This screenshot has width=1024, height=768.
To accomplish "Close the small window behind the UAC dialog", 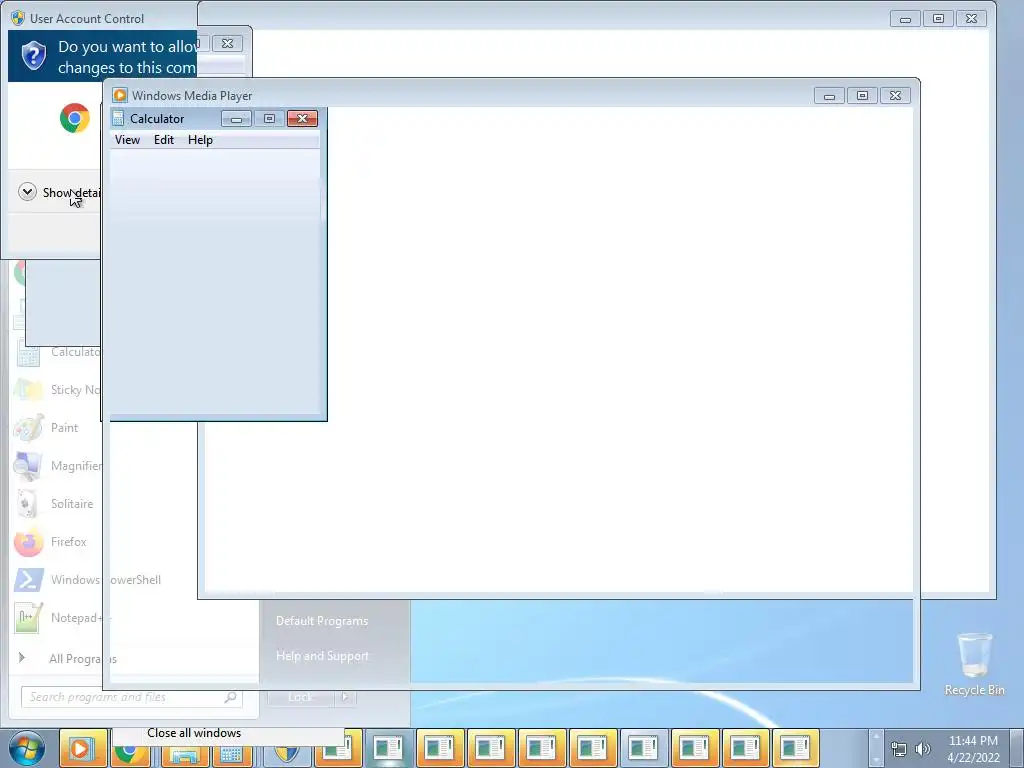I will point(227,43).
